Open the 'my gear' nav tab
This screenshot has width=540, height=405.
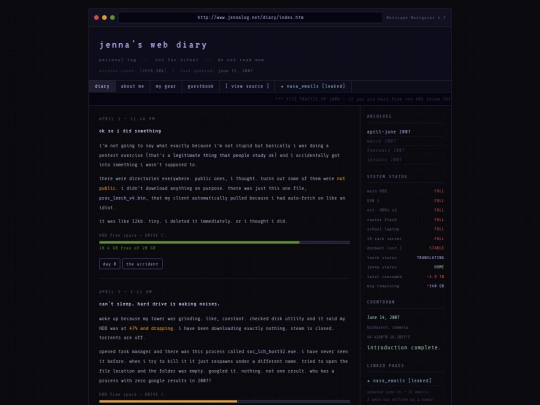coord(166,86)
